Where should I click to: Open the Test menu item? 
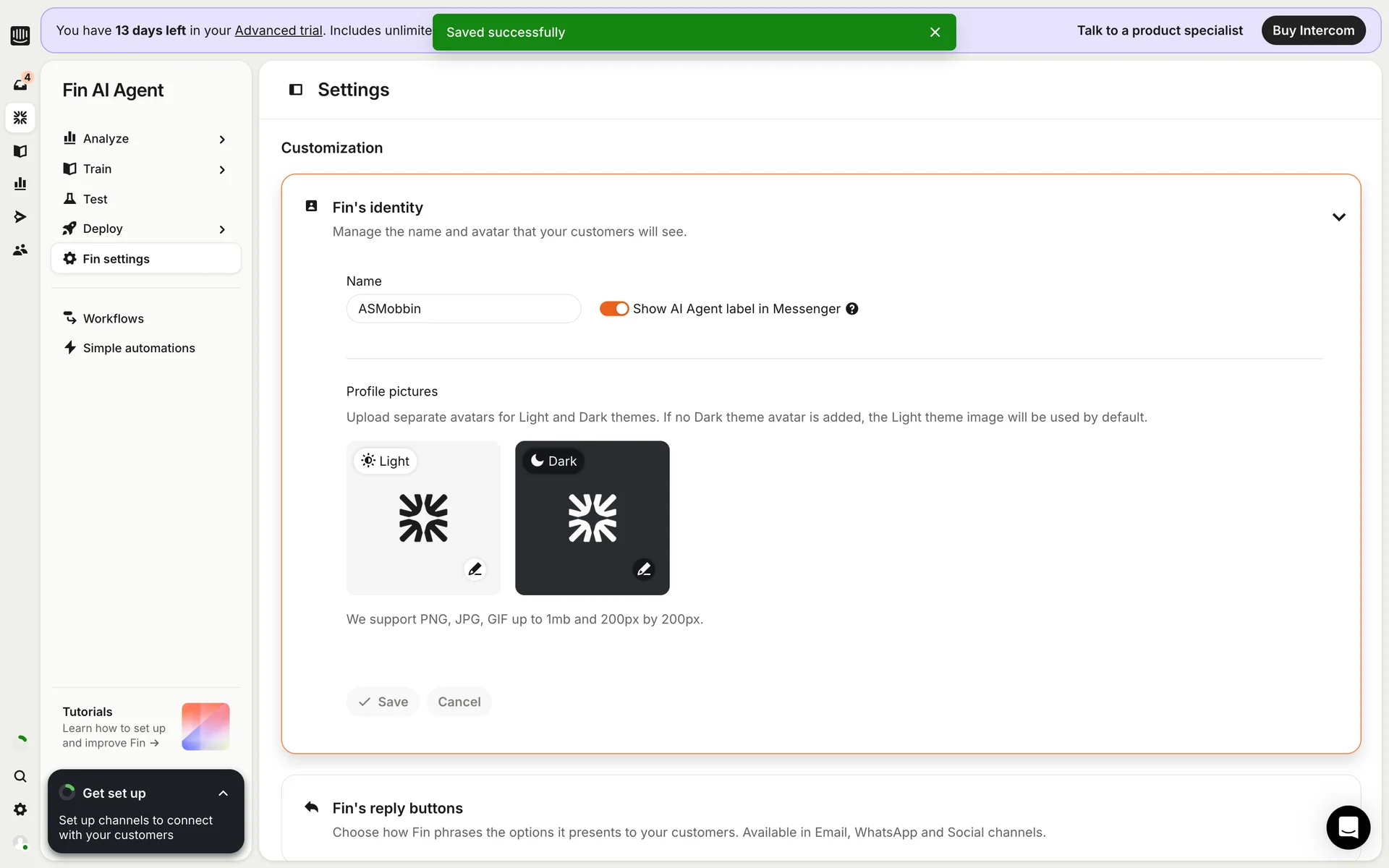pos(95,199)
